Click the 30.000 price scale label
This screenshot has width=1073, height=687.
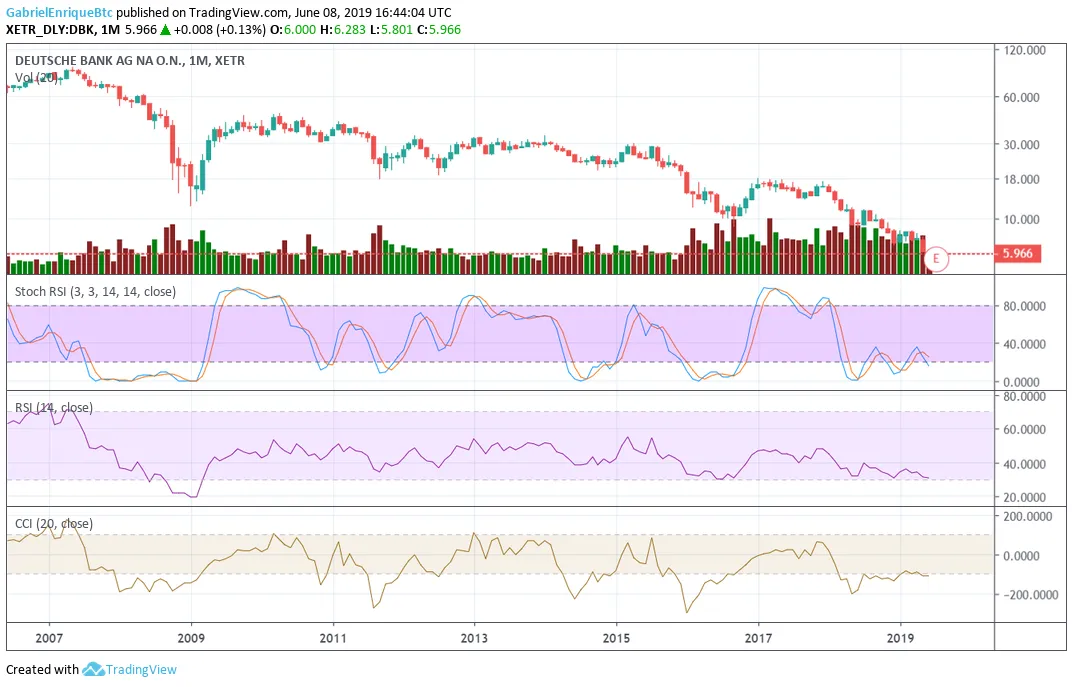(1022, 144)
